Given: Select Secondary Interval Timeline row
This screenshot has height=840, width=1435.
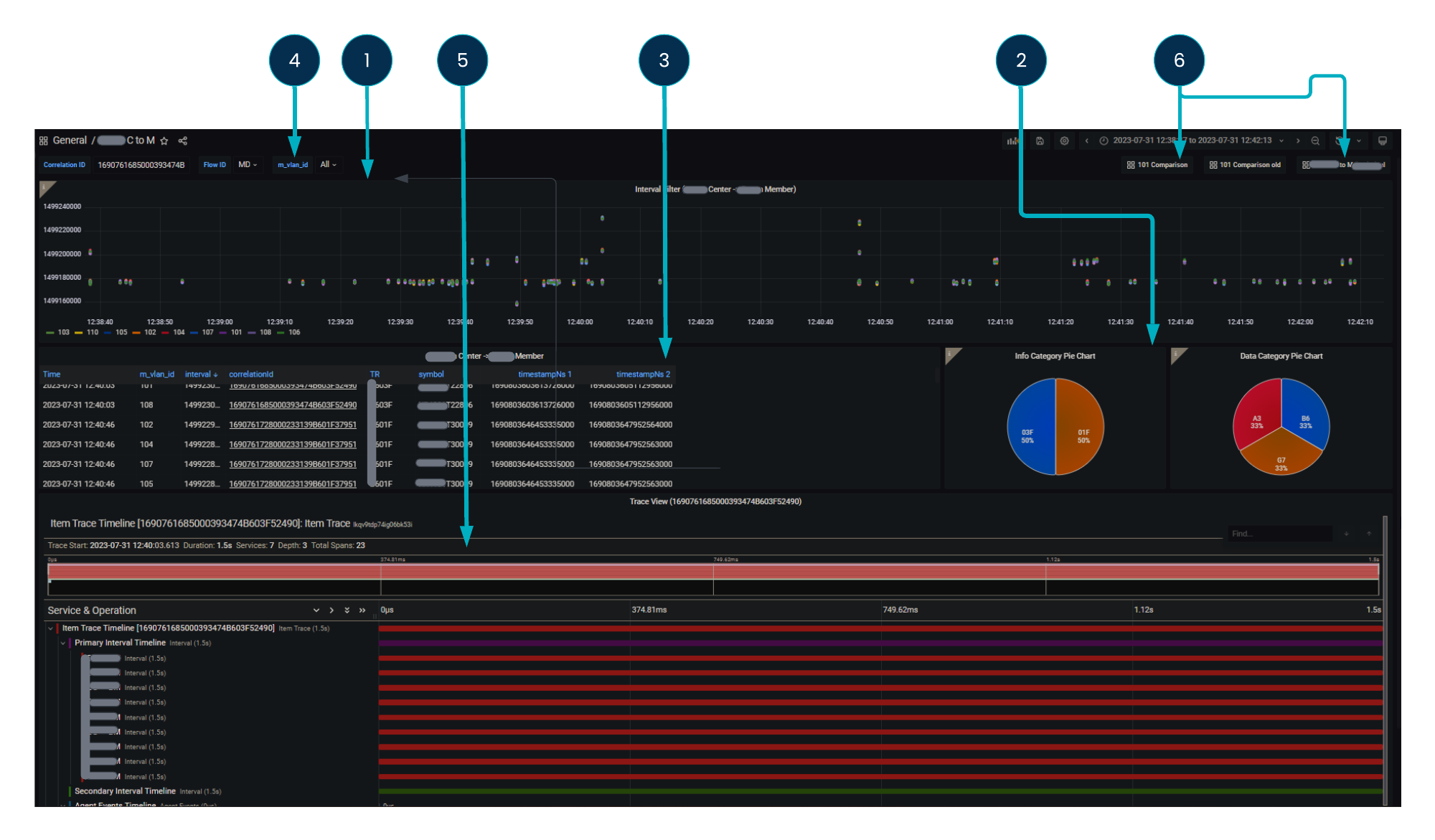Looking at the screenshot, I should [x=126, y=791].
